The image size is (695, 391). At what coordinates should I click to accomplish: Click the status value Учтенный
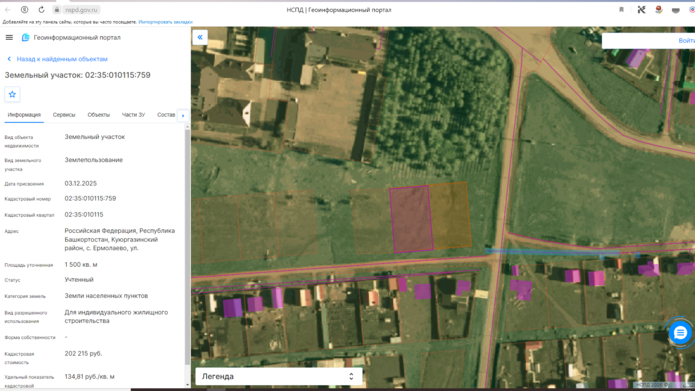79,280
